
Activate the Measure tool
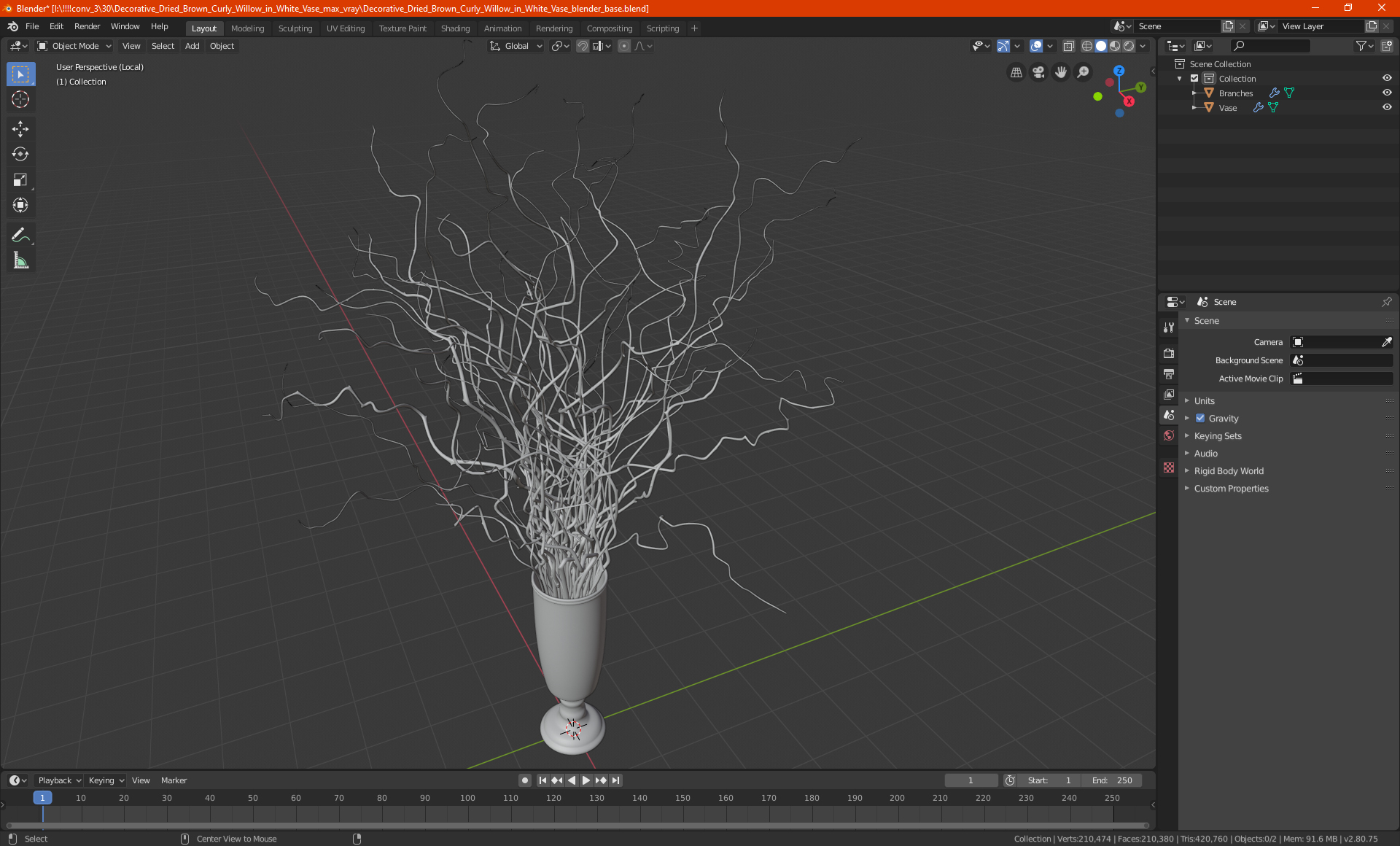[x=20, y=260]
